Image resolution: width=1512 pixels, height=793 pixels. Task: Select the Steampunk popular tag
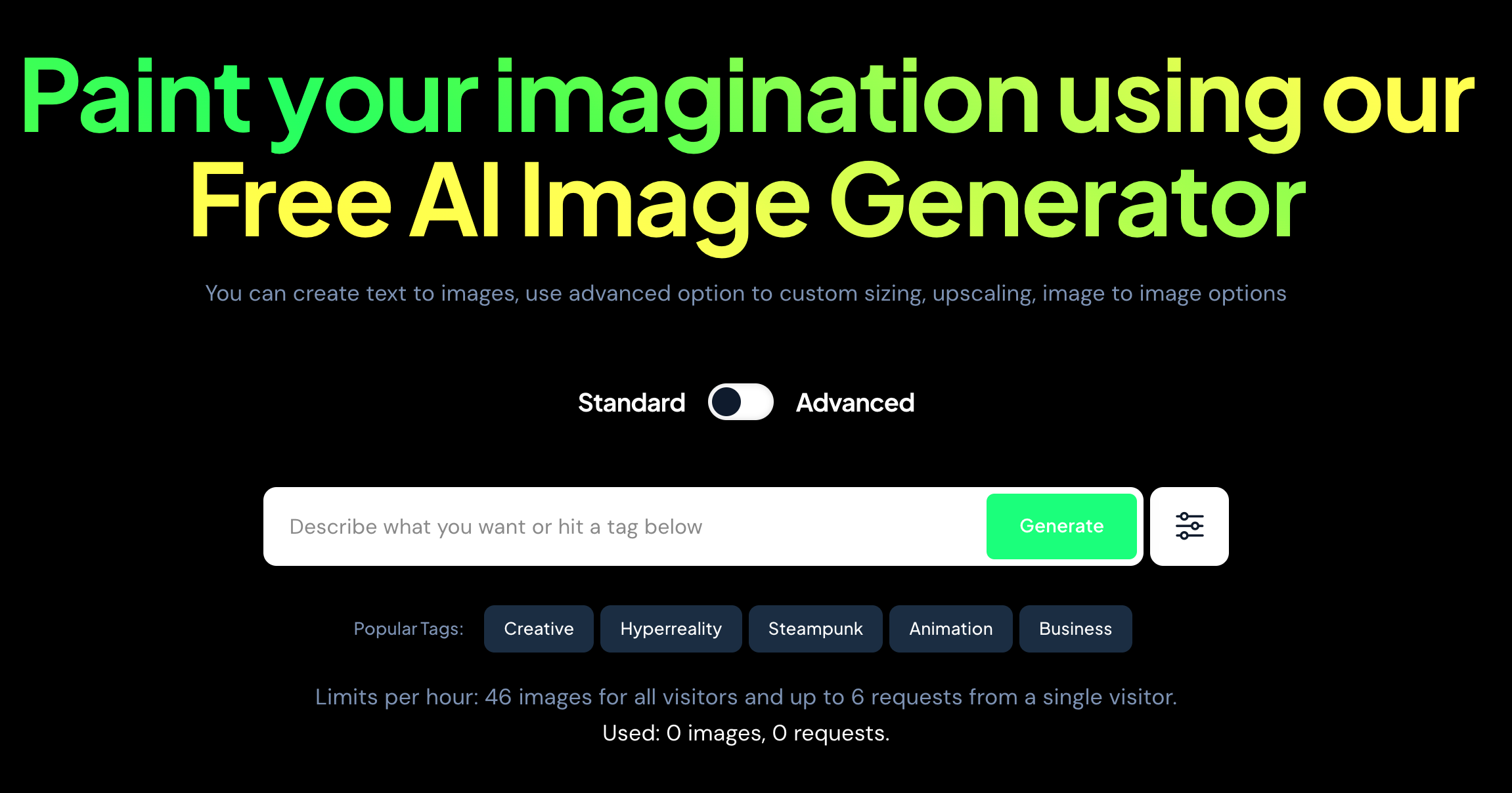[x=815, y=629]
